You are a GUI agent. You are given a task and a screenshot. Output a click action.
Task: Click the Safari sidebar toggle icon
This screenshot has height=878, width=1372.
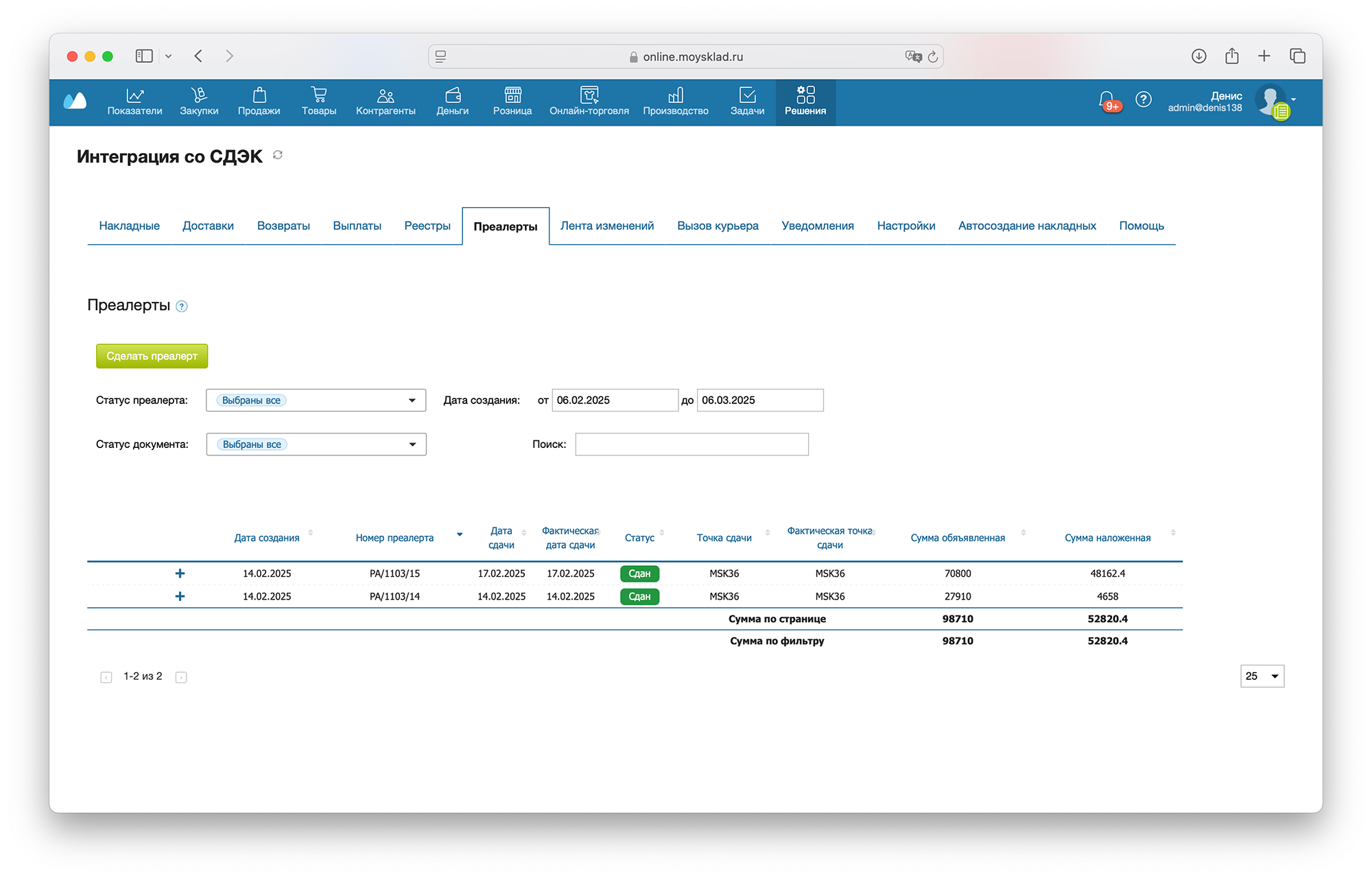144,56
